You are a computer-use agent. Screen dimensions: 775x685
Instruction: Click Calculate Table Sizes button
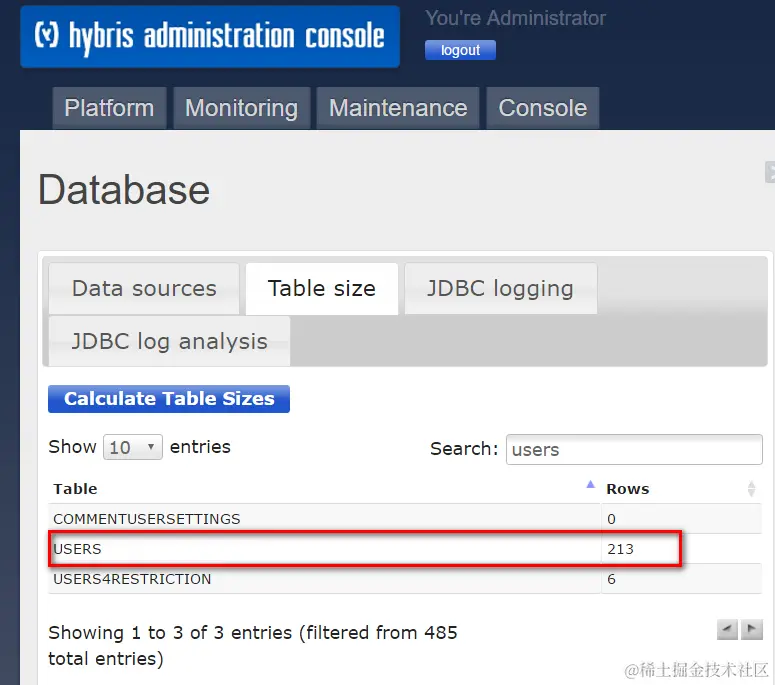[x=169, y=399]
